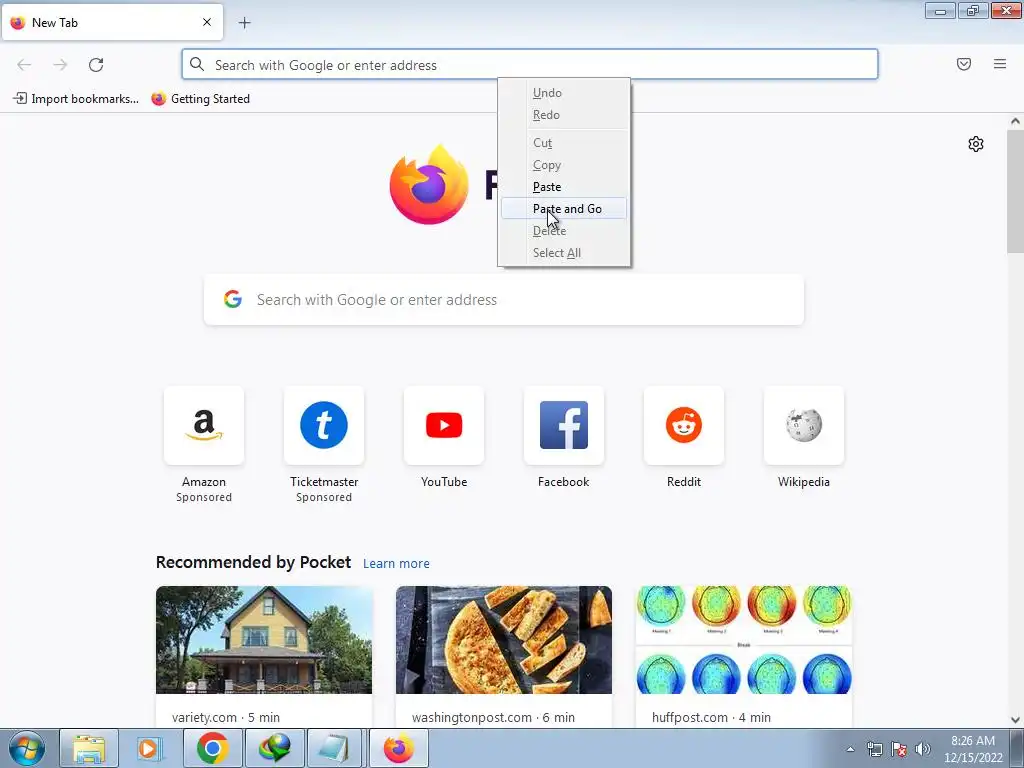Open a new tab with the plus button
1024x768 pixels.
[244, 23]
